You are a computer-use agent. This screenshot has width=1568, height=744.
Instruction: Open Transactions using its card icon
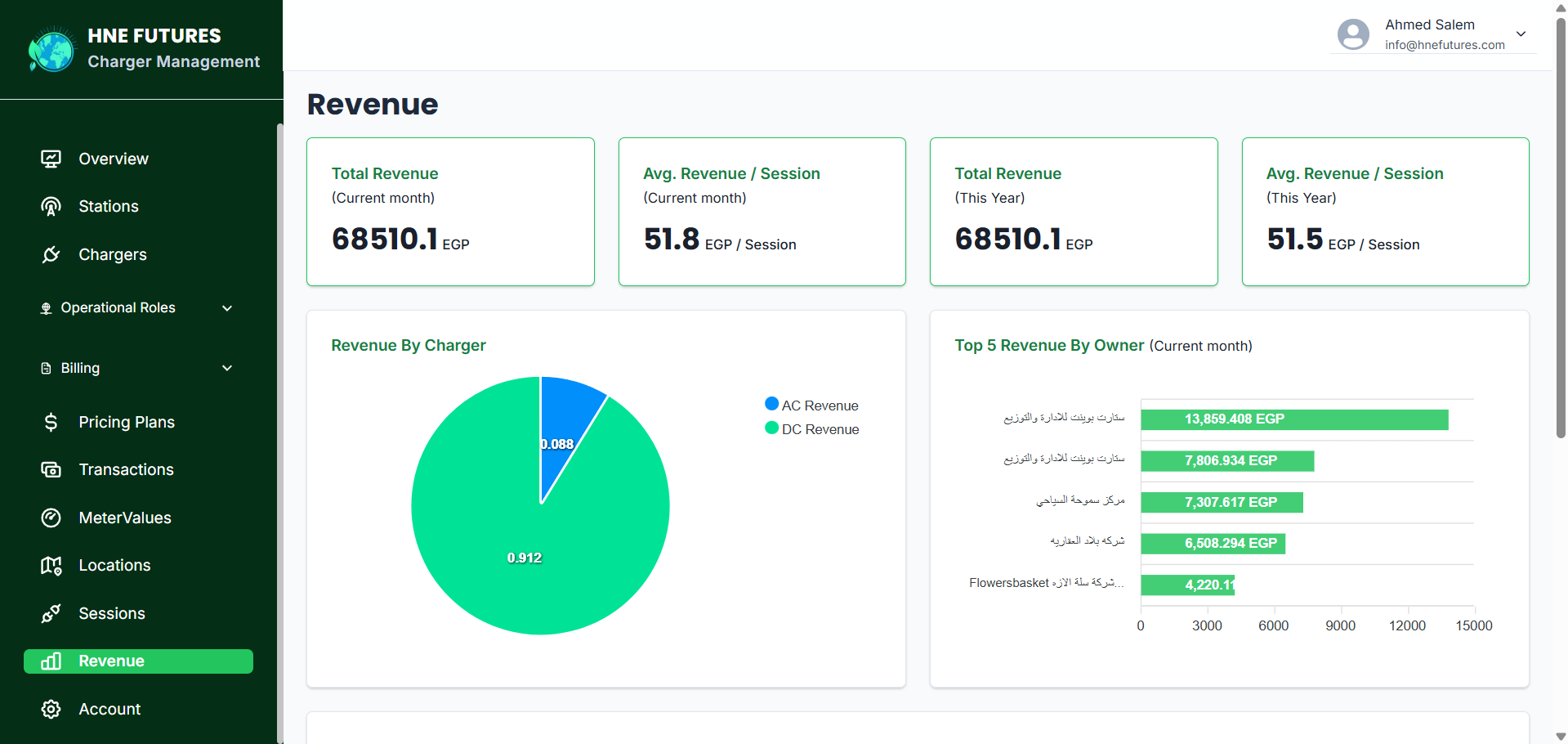(x=51, y=469)
